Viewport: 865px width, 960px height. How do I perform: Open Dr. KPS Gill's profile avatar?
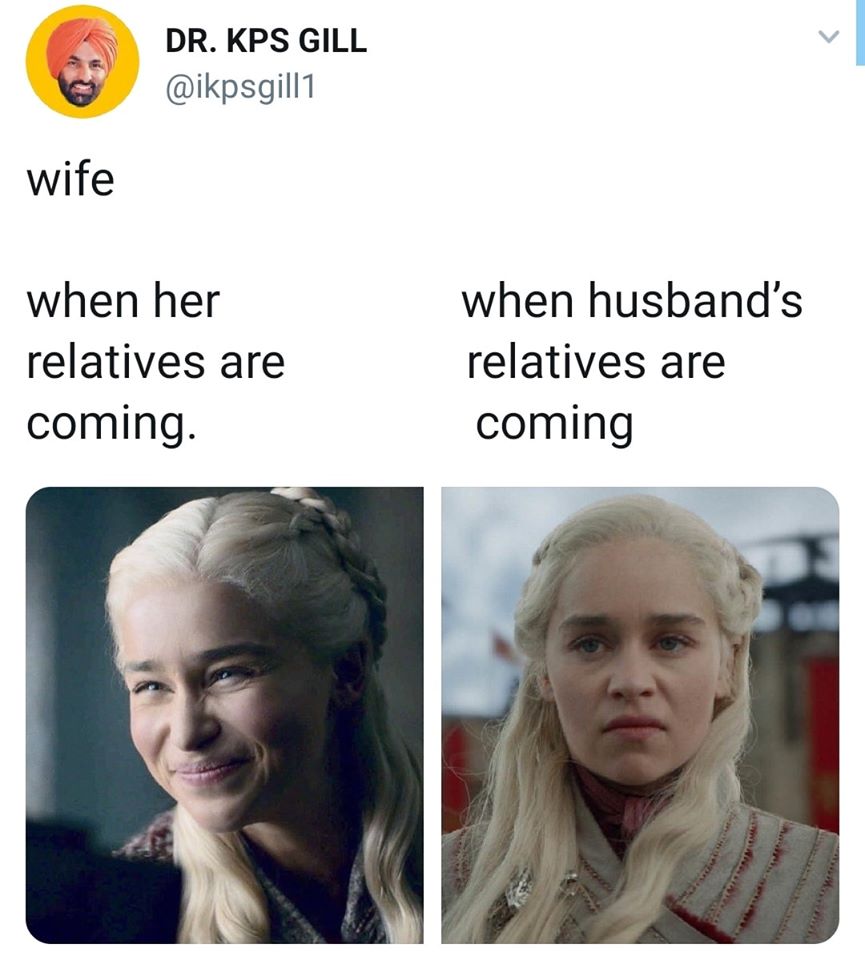(82, 61)
